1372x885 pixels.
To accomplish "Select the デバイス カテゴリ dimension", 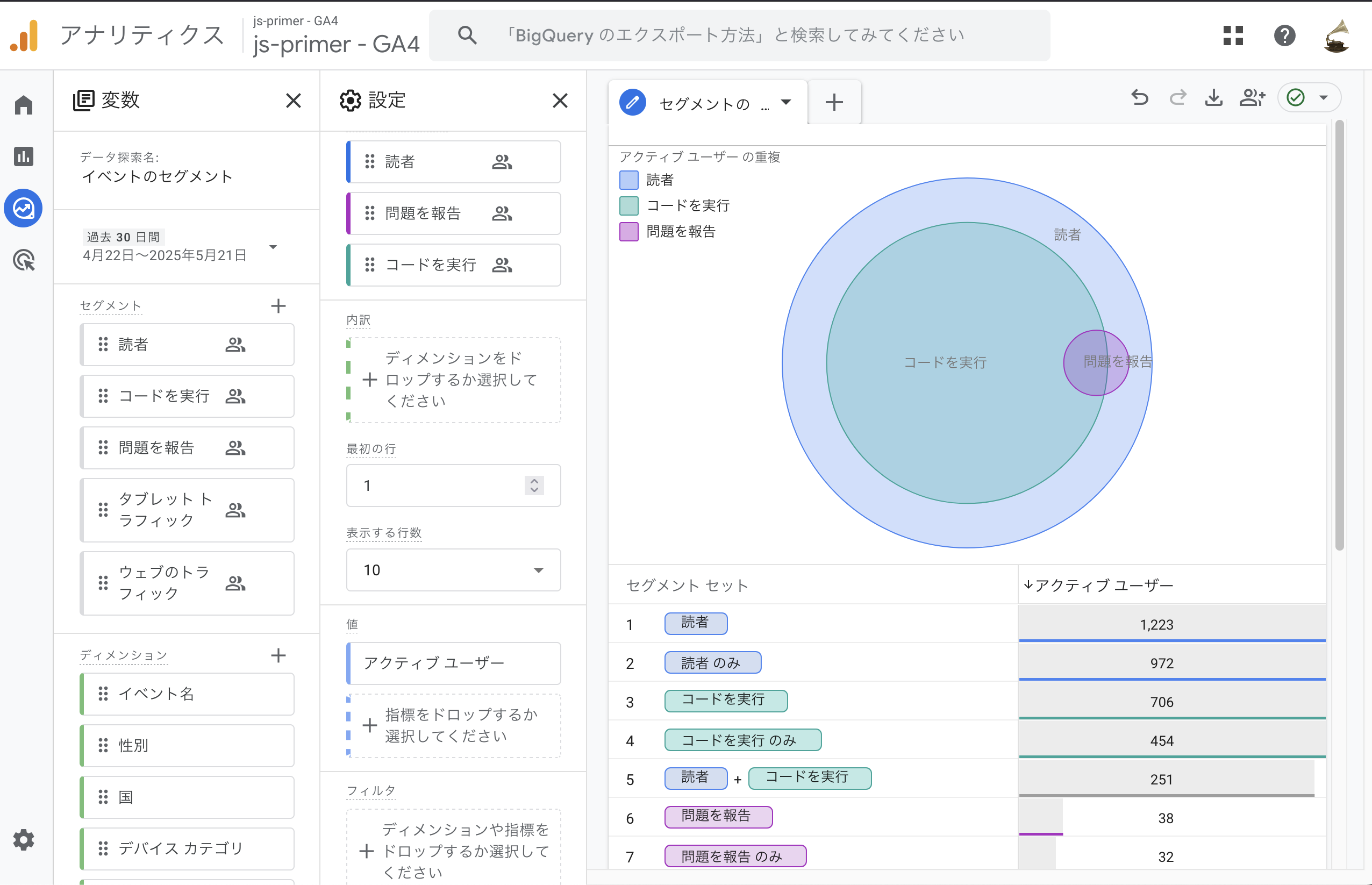I will pos(187,849).
